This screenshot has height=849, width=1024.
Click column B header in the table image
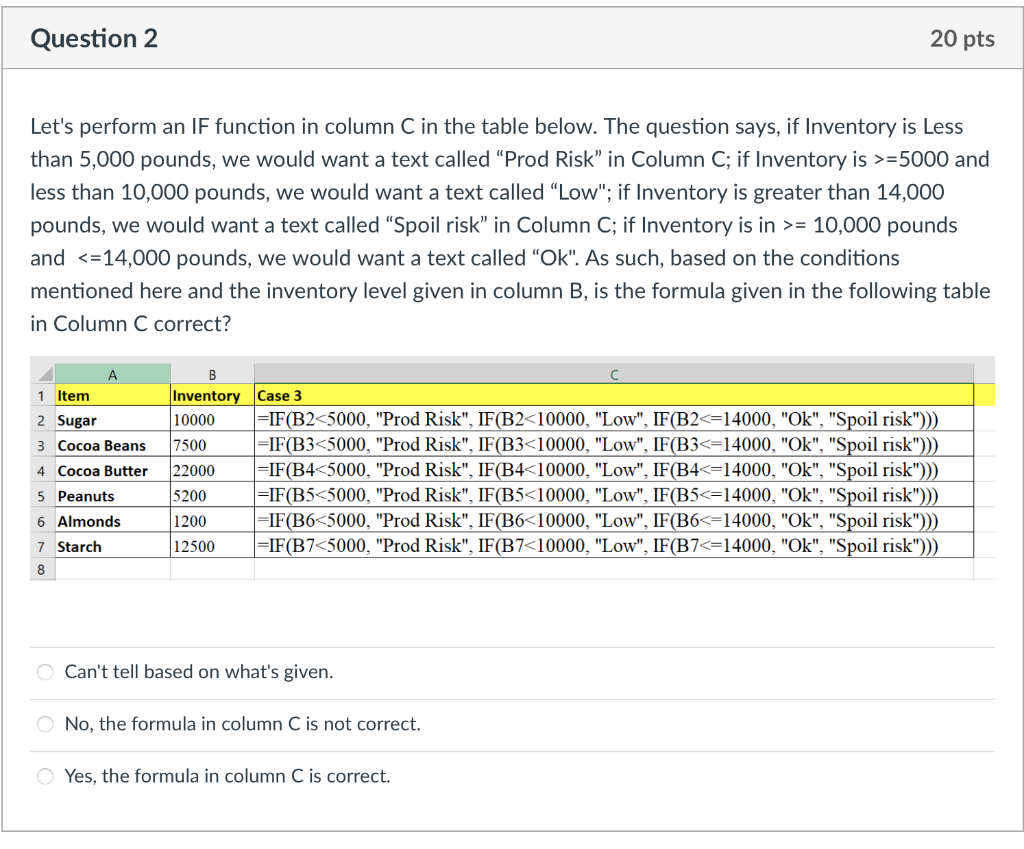212,374
